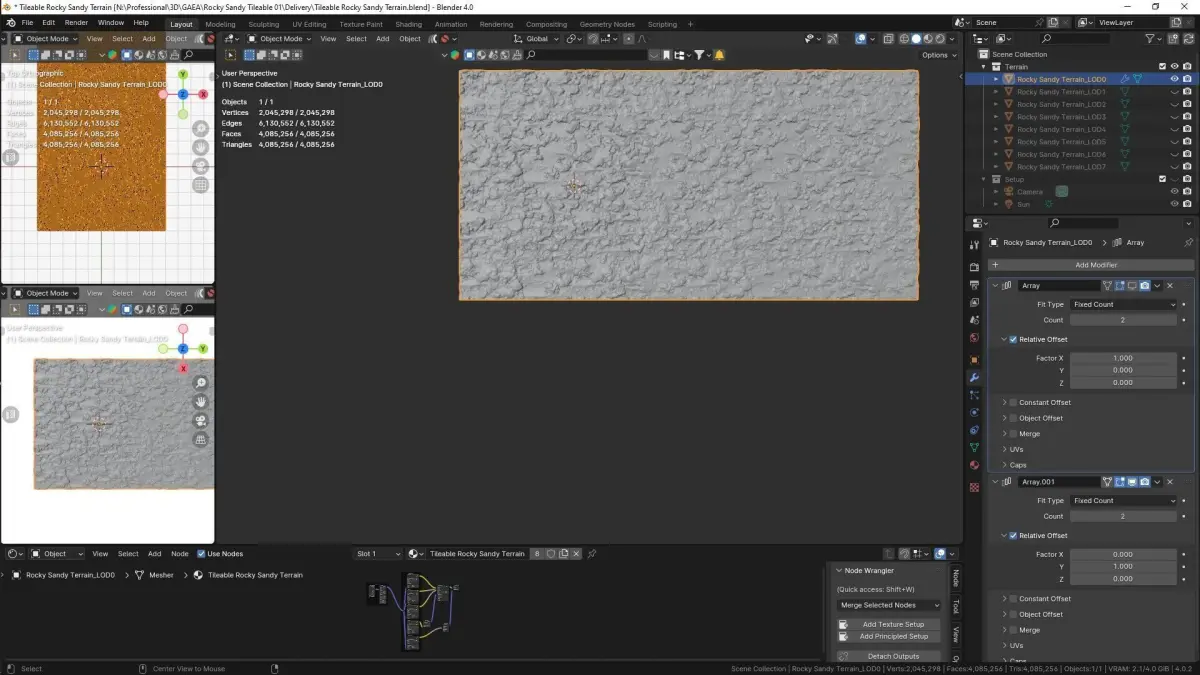Open the Render menu
Image resolution: width=1200 pixels, height=675 pixels.
coord(76,22)
